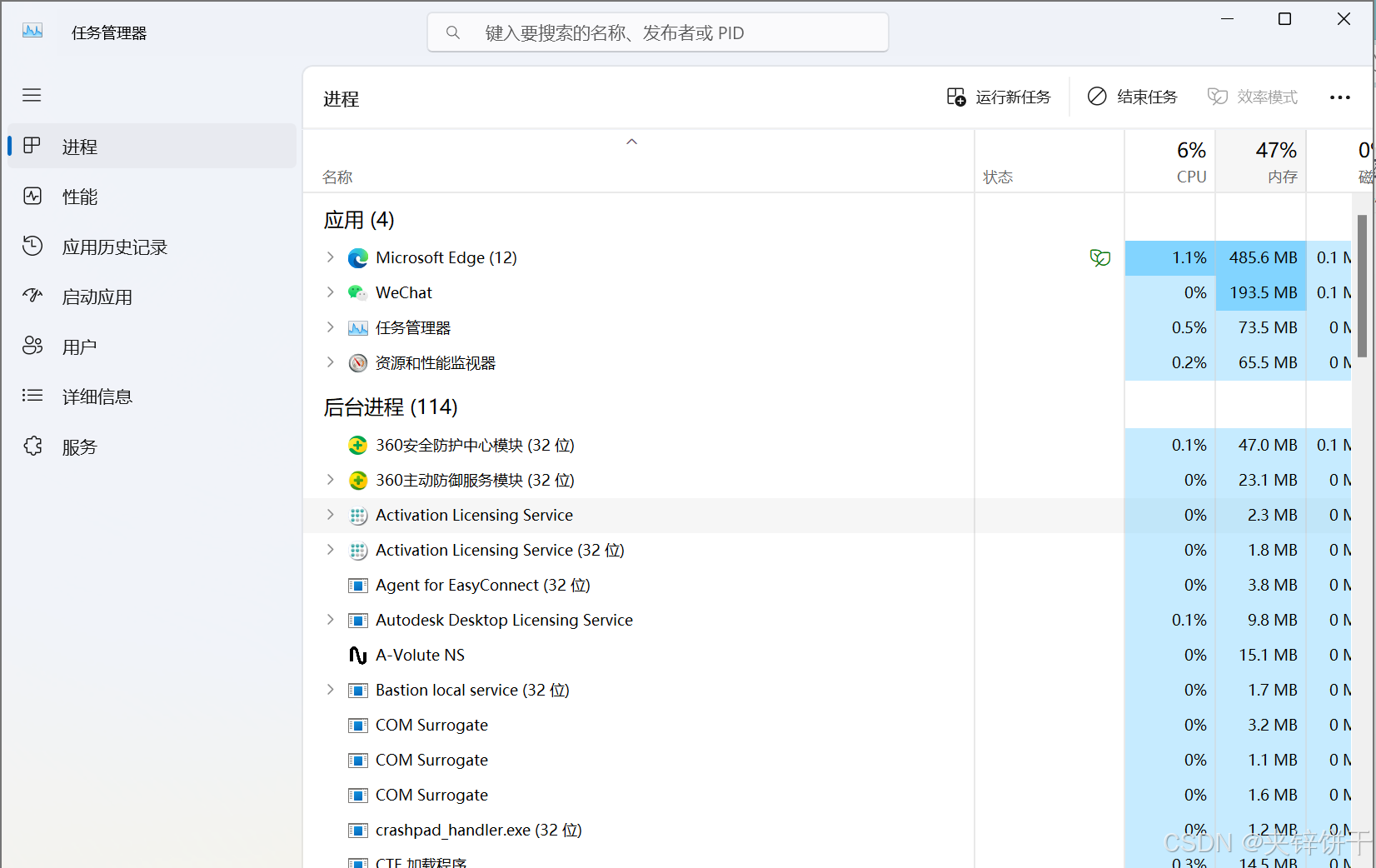Click the App history clock icon

pyautogui.click(x=32, y=246)
